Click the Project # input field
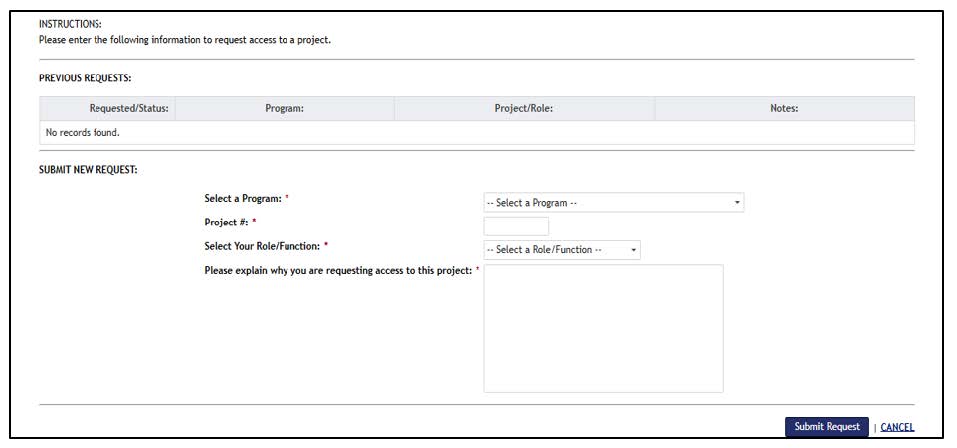Screen dimensions: 957x448 (x=516, y=226)
